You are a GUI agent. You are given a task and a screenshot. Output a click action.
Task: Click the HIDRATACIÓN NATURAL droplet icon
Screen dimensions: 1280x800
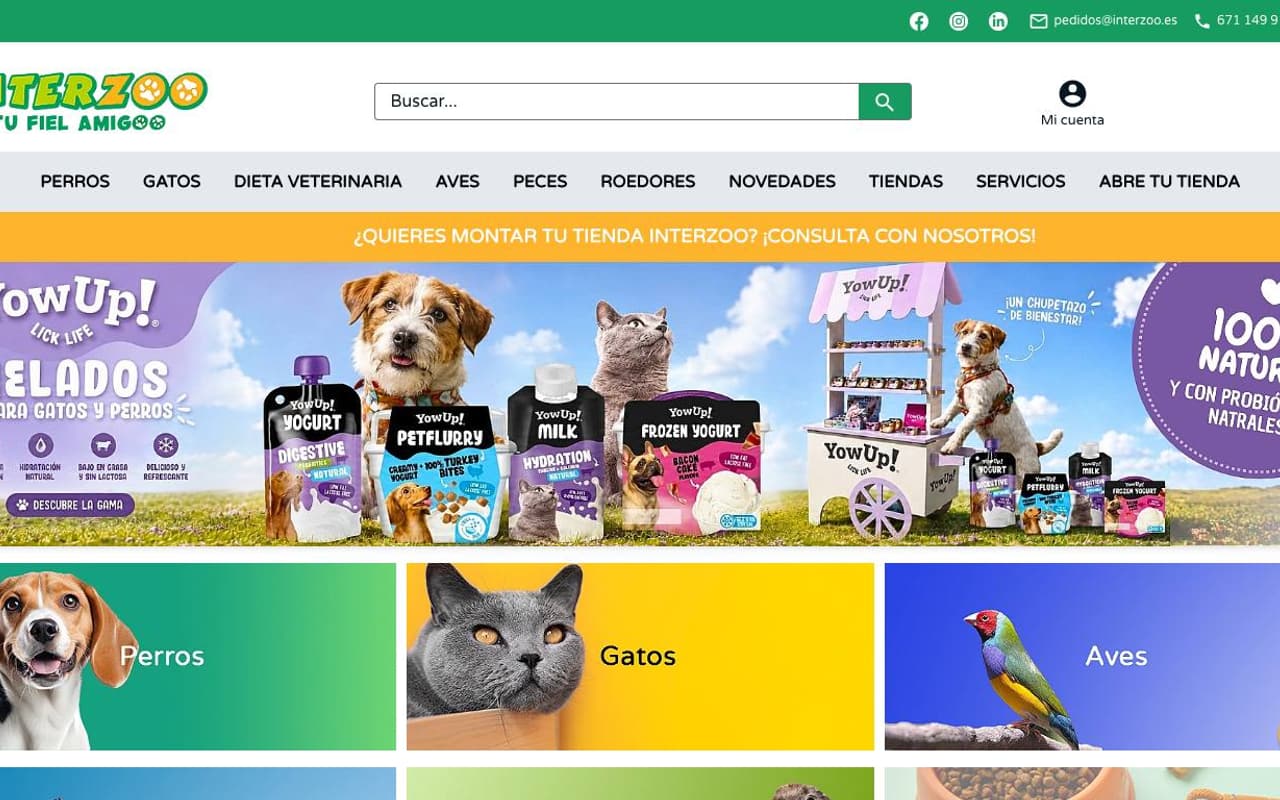(40, 445)
